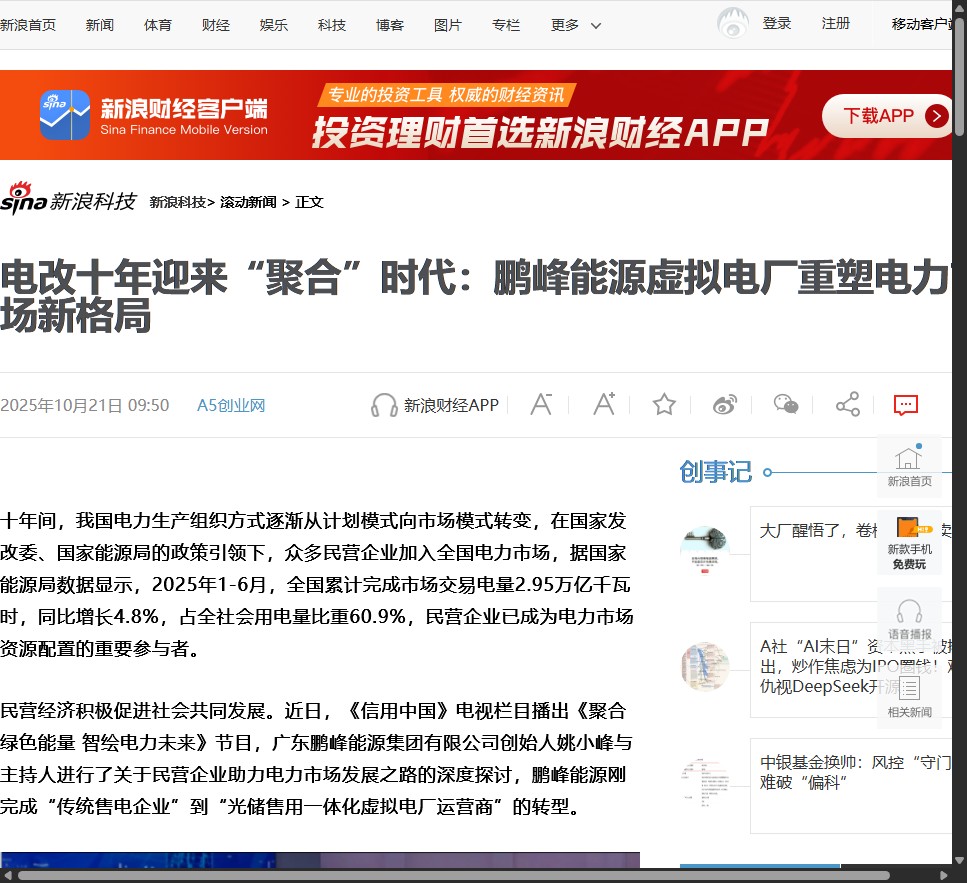This screenshot has width=967, height=883.
Task: Click the vertical scrollbar down arrow
Action: (959, 861)
